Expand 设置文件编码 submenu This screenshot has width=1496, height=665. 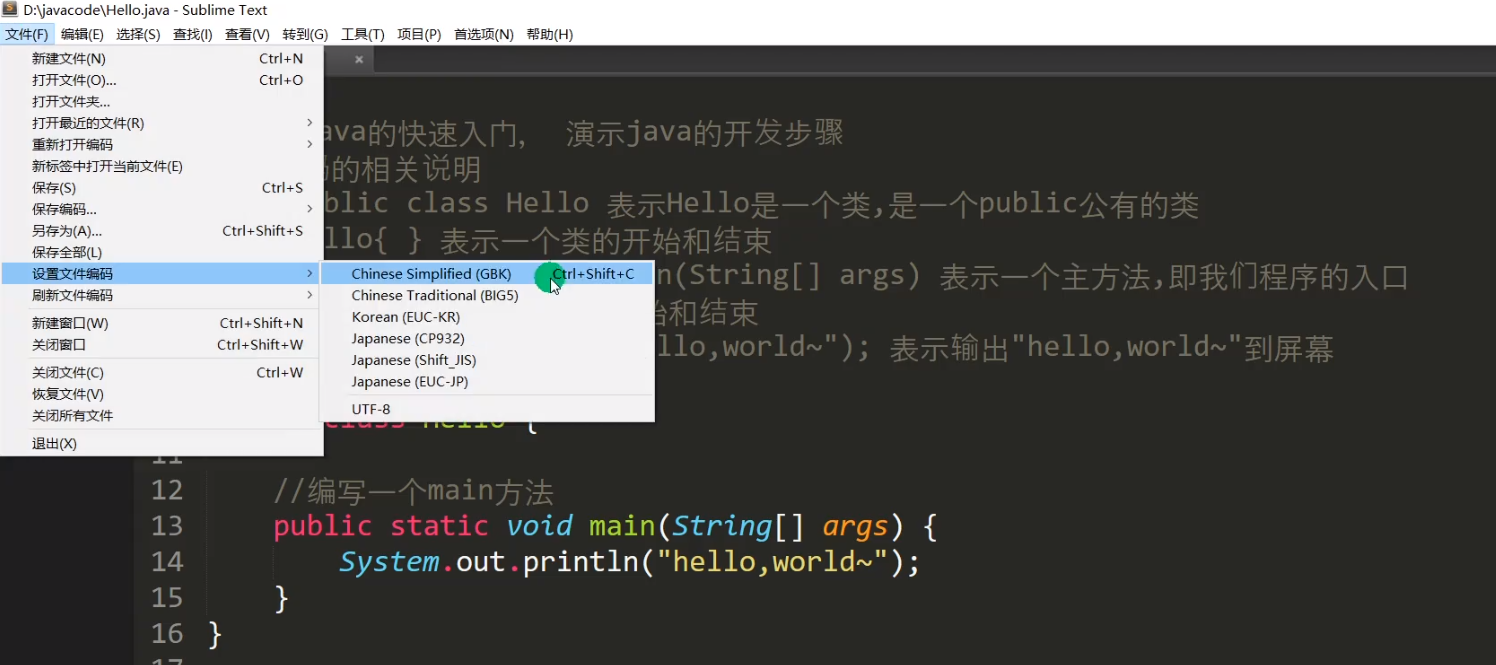tap(162, 274)
